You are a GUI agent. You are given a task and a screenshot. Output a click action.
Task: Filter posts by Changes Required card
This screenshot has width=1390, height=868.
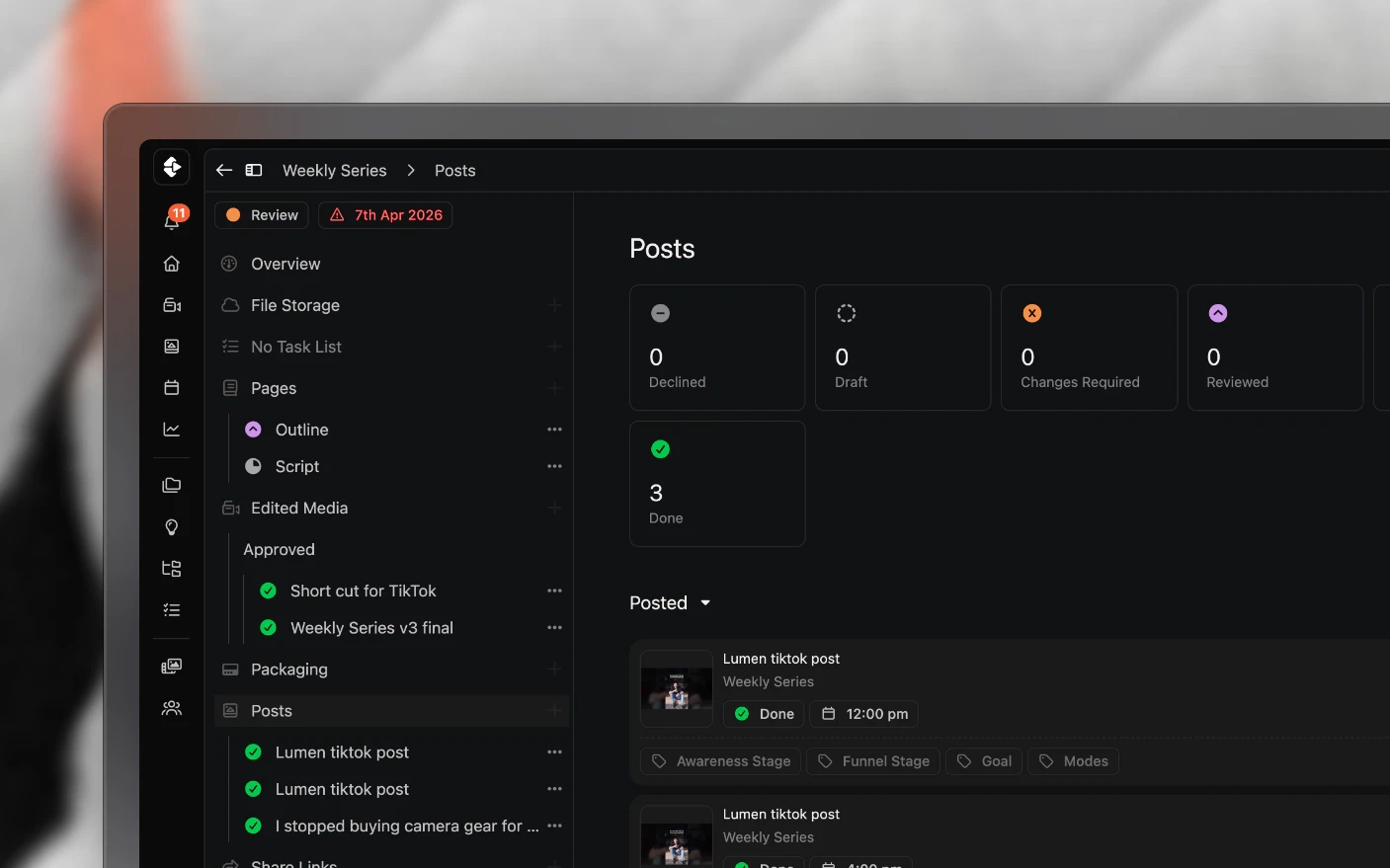(x=1089, y=348)
